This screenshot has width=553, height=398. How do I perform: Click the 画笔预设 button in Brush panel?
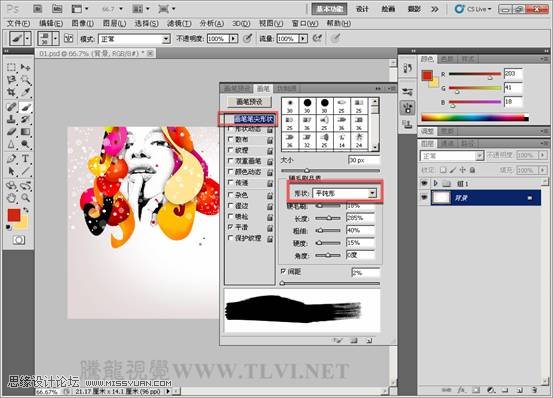[x=249, y=102]
